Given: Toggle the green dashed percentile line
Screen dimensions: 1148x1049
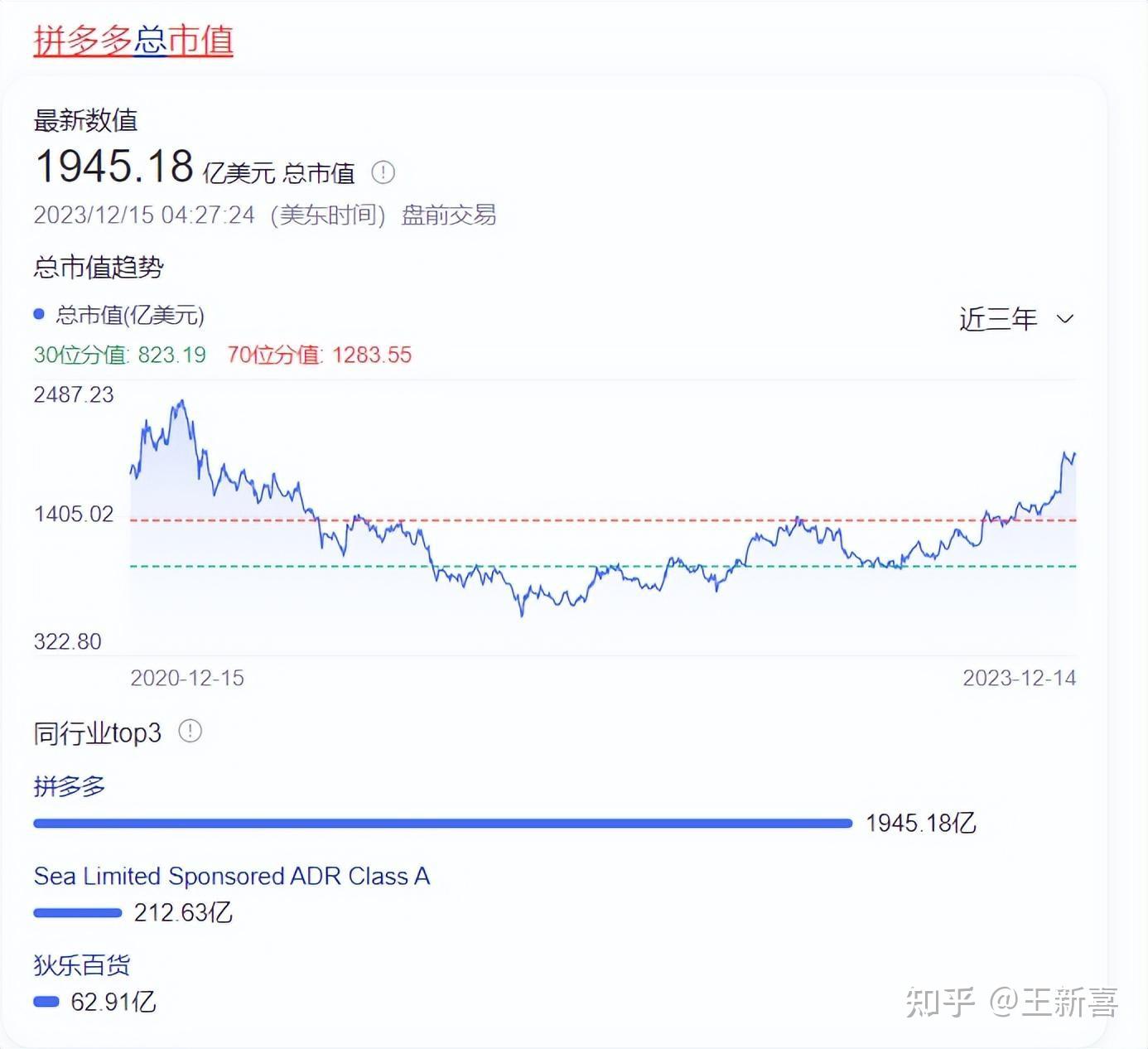Looking at the screenshot, I should pos(580,566).
